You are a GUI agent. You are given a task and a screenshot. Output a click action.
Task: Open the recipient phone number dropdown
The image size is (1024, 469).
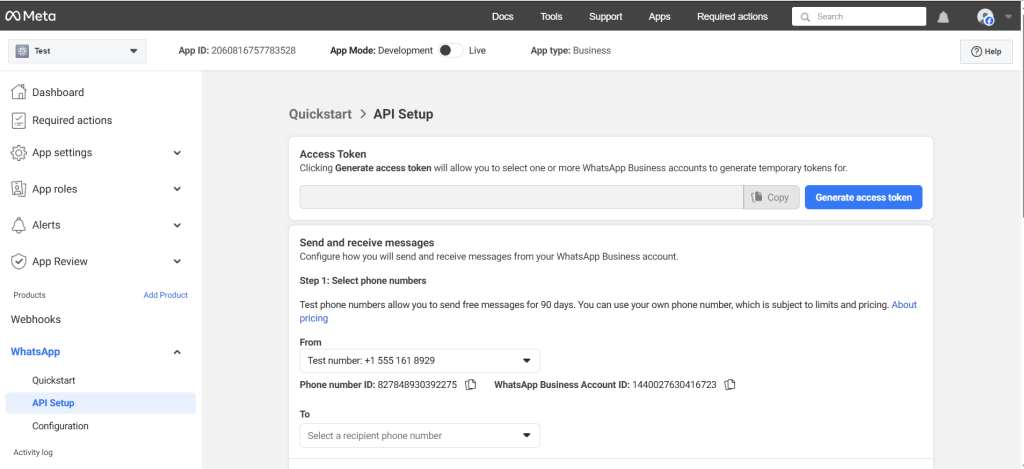tap(419, 435)
